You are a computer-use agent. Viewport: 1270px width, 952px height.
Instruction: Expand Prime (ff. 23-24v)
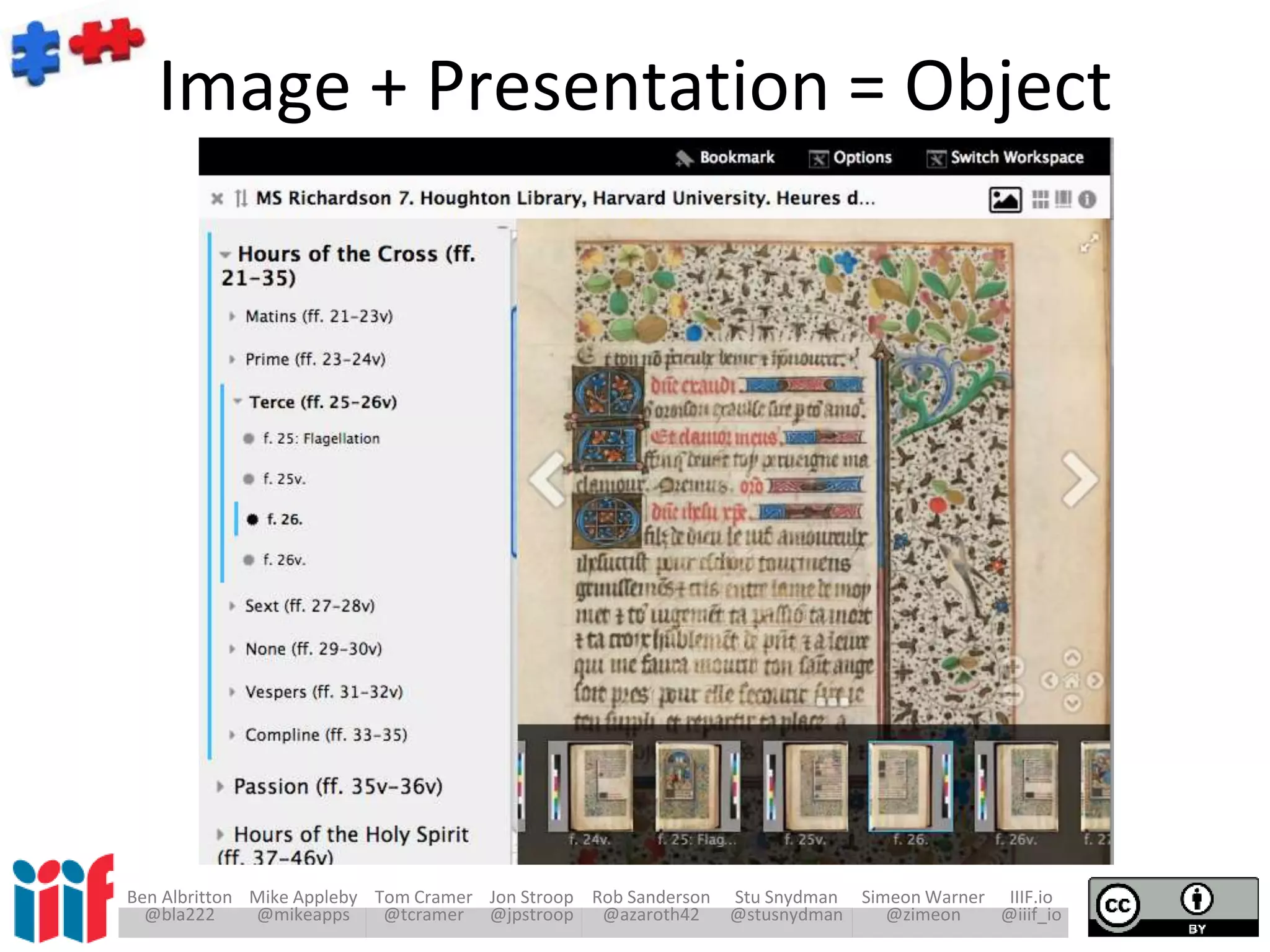tap(232, 359)
